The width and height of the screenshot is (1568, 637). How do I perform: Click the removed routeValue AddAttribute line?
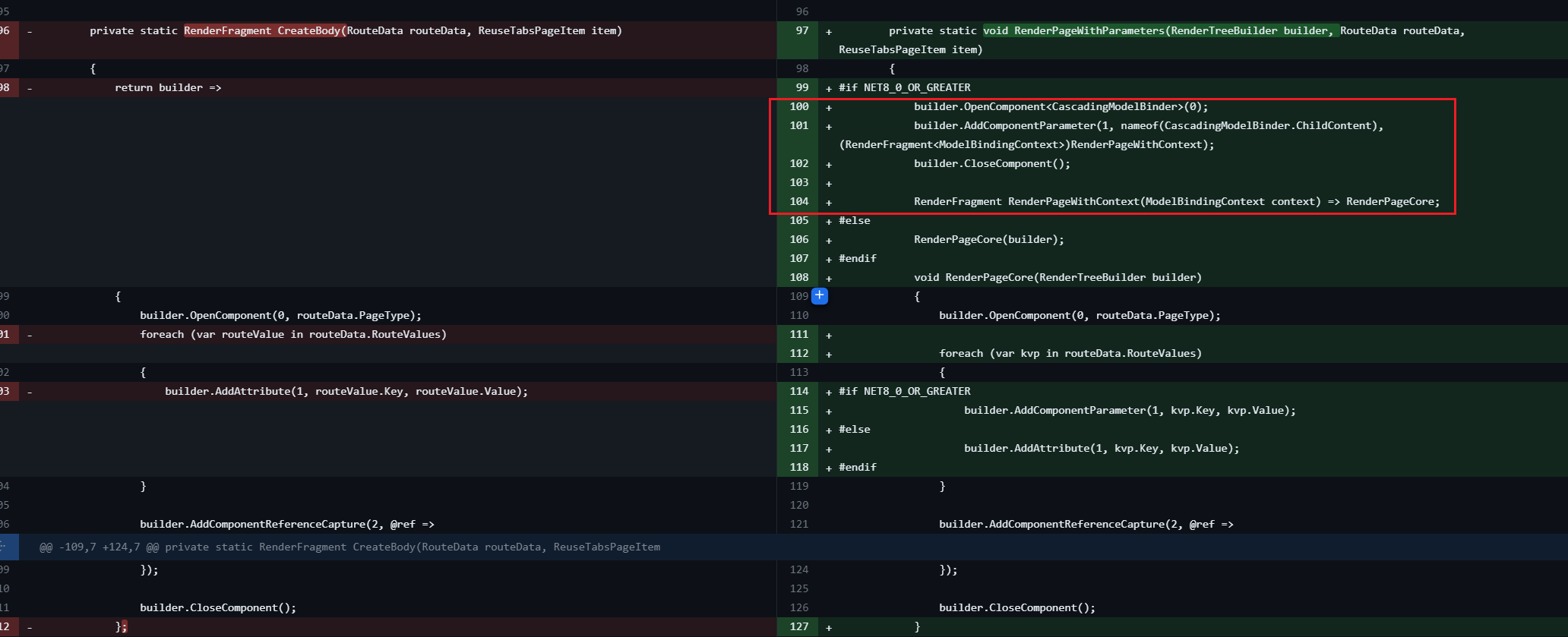pos(346,392)
